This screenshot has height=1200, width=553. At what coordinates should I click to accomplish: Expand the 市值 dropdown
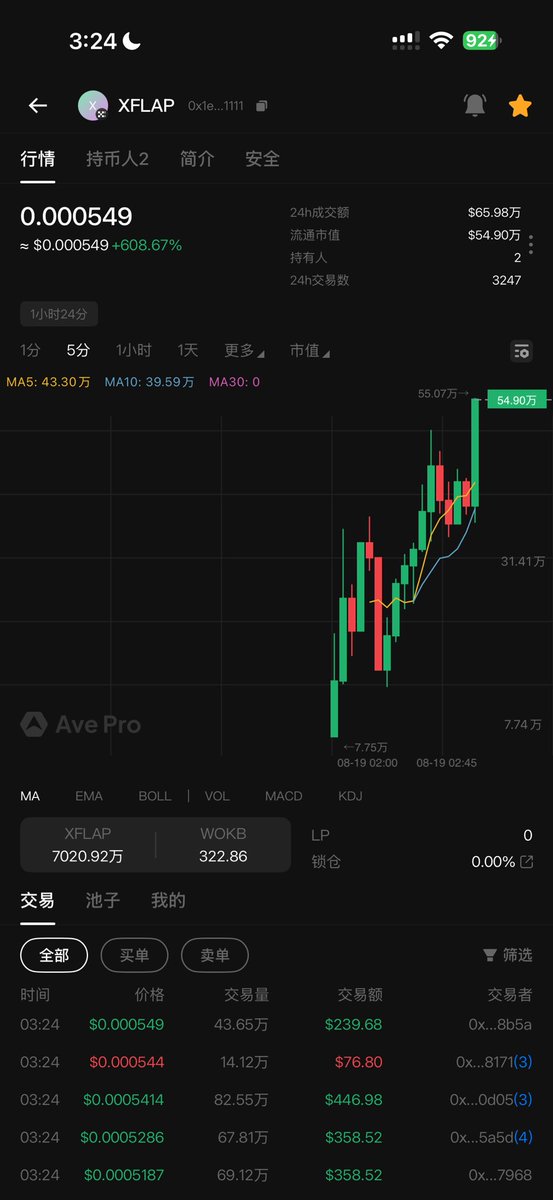pyautogui.click(x=310, y=351)
